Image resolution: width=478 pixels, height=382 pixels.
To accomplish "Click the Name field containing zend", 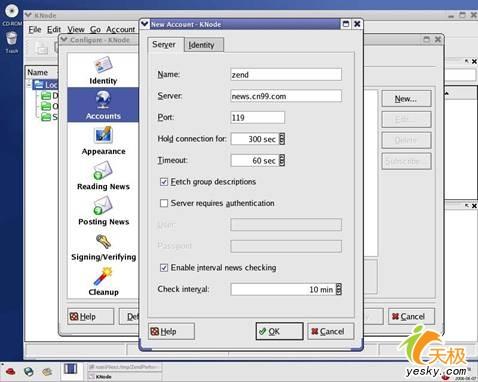I will pos(286,75).
